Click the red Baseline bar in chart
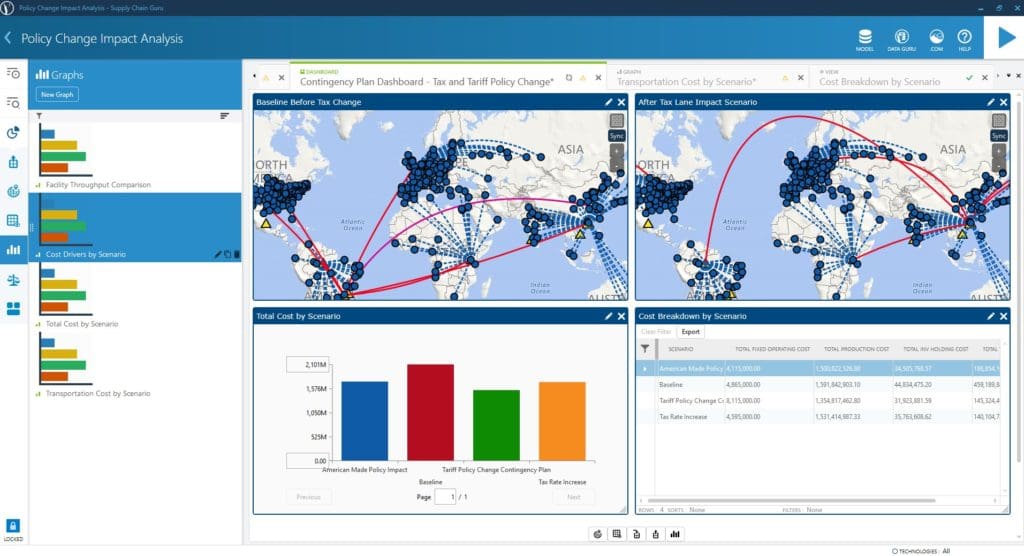Viewport: 1024px width, 556px height. tap(430, 412)
